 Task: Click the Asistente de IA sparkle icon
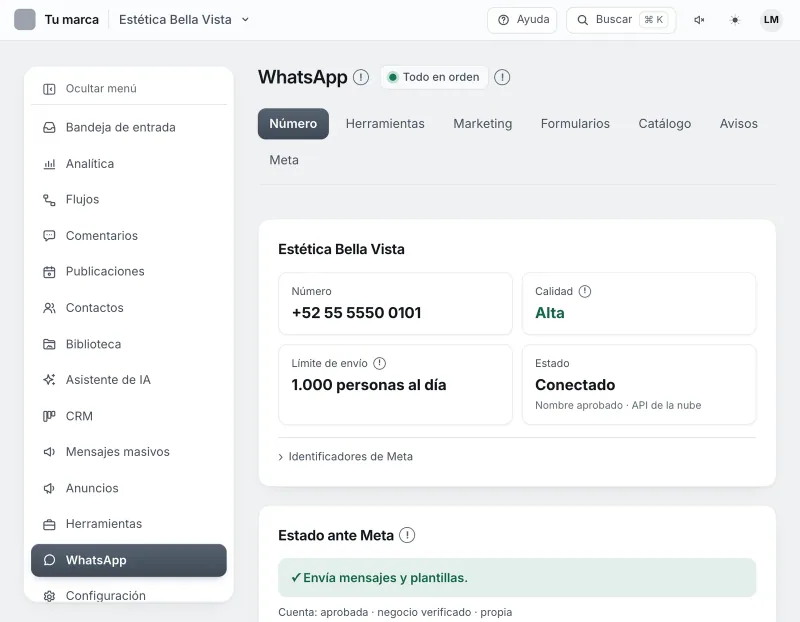tap(49, 380)
